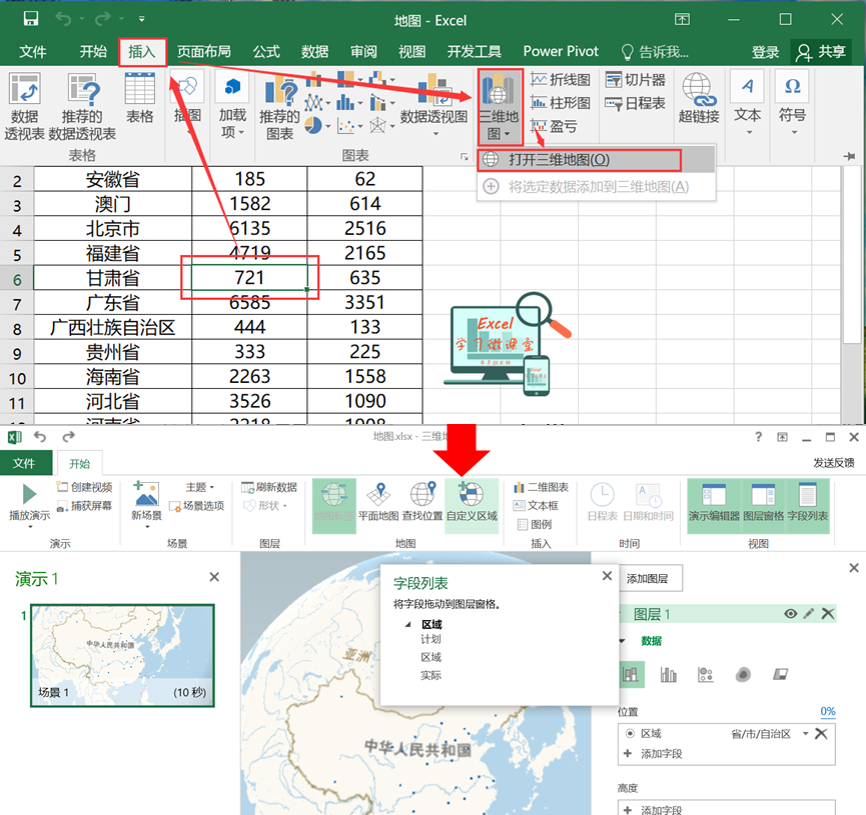
Task: Click the Timeline (日程表) filter in Excel ribbon
Action: point(635,103)
